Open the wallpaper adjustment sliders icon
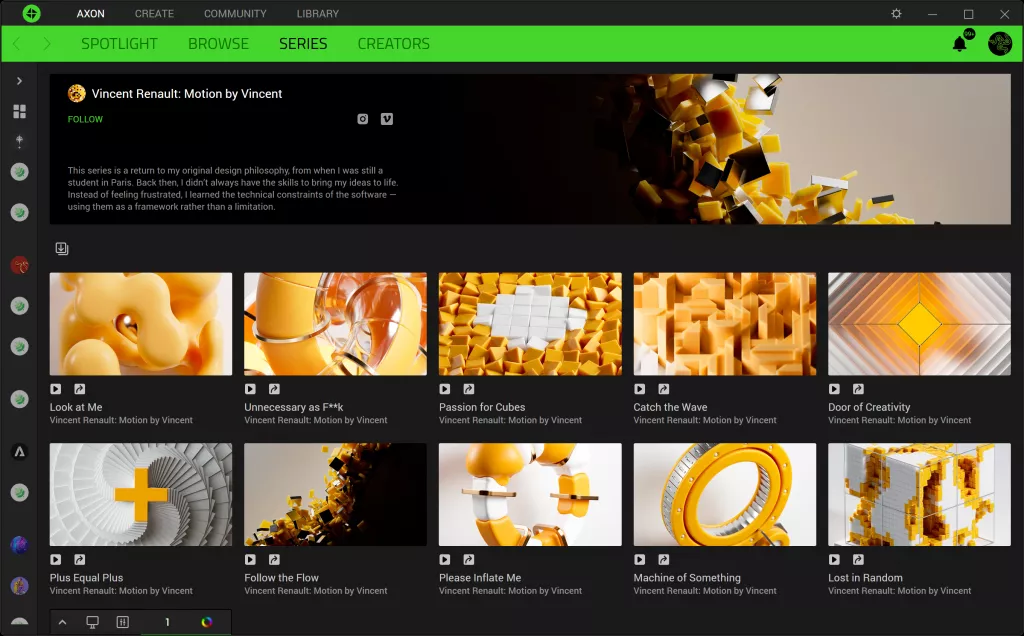Viewport: 1024px width, 636px height. coord(123,622)
